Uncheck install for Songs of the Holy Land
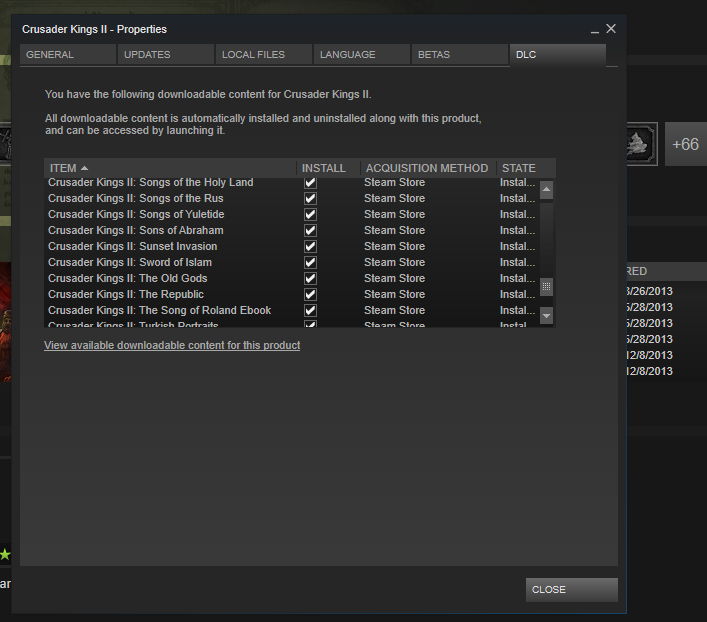Viewport: 707px width, 622px height. (x=310, y=183)
